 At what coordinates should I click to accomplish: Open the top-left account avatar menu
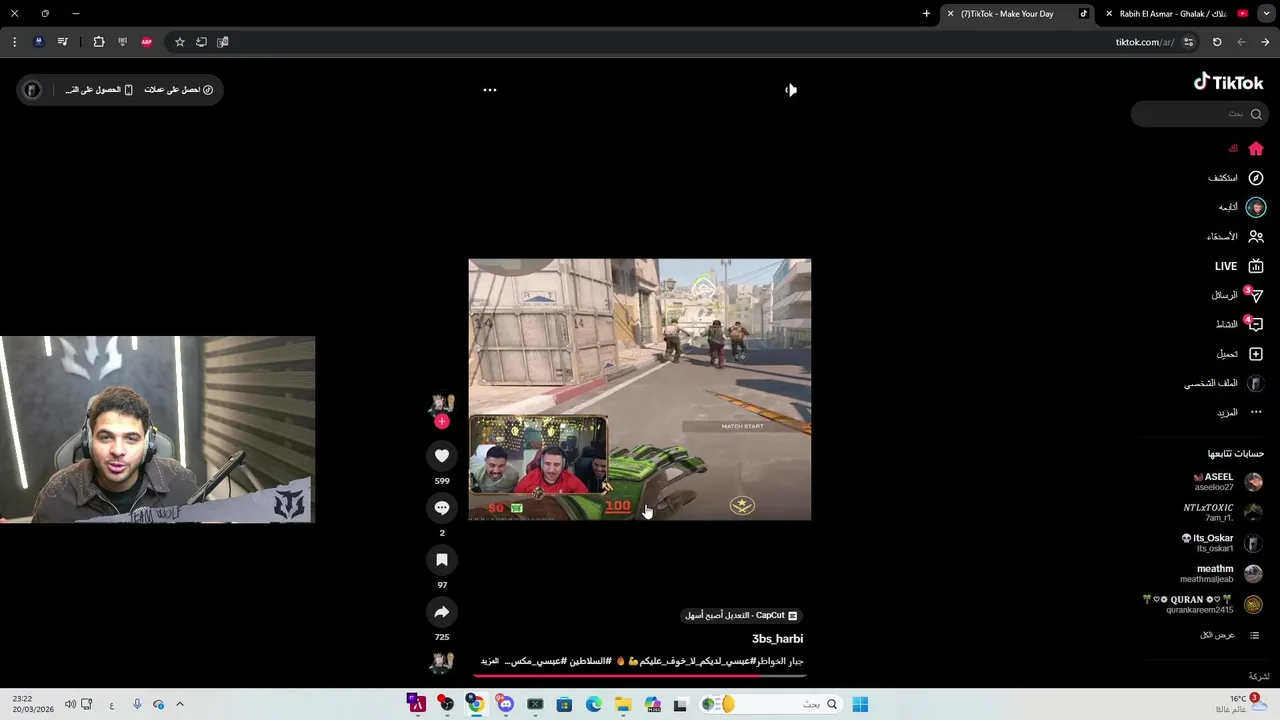click(x=32, y=90)
